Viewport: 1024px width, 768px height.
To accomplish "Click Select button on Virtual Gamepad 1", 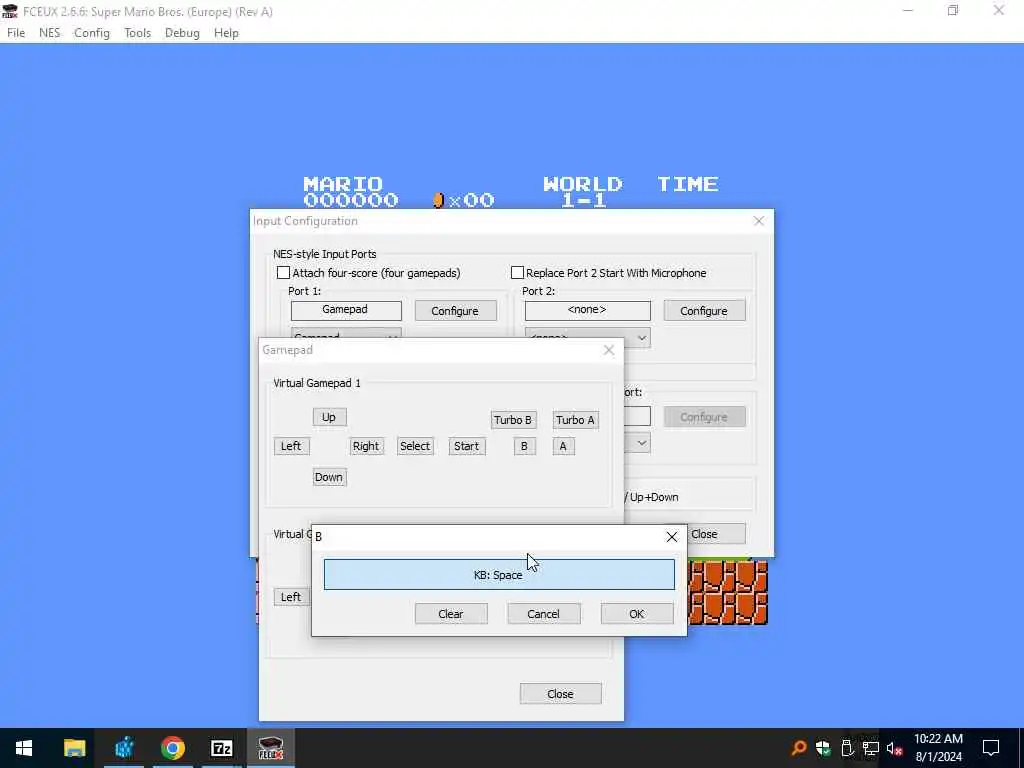I will 415,446.
